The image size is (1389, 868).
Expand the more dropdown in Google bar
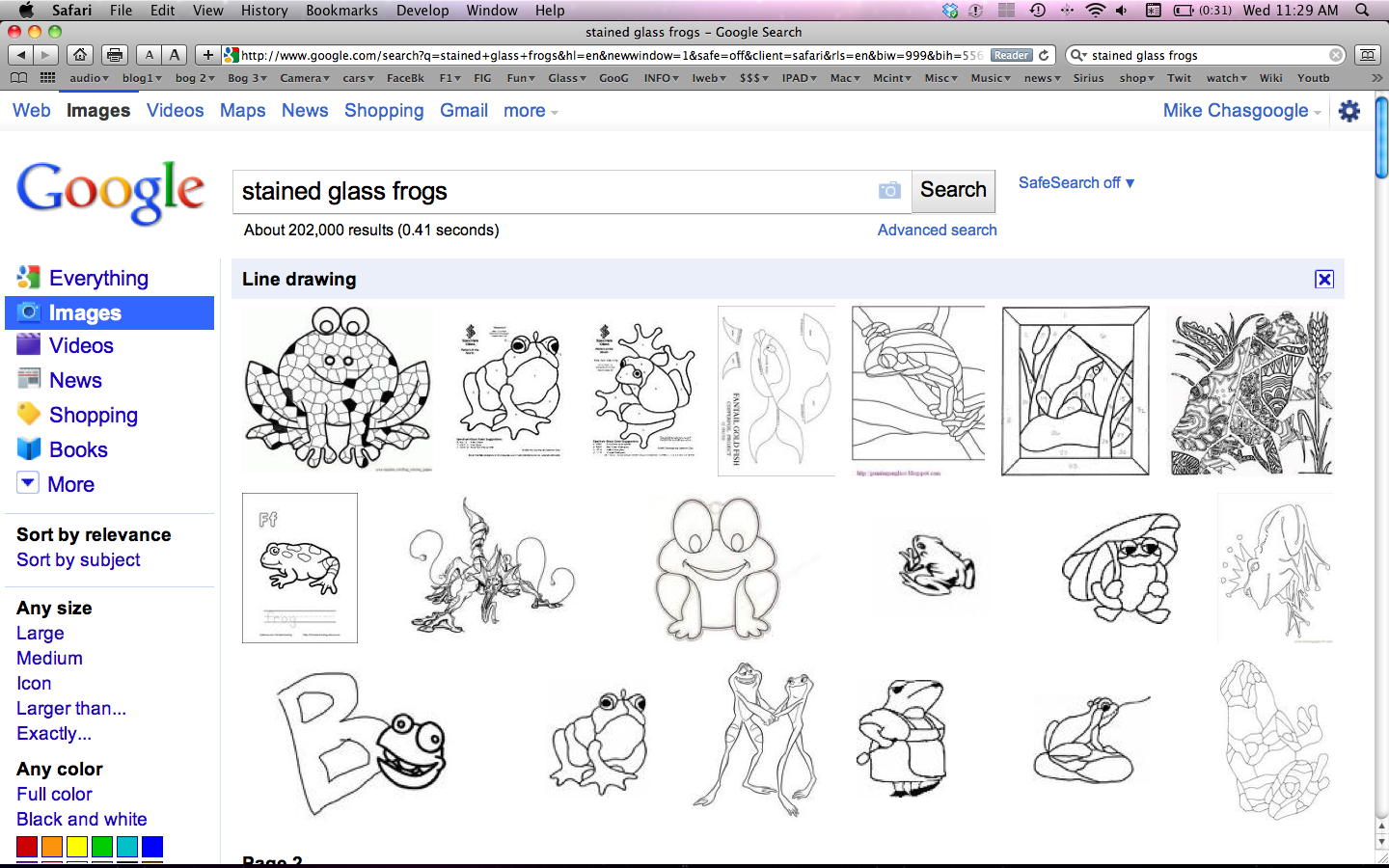531,111
